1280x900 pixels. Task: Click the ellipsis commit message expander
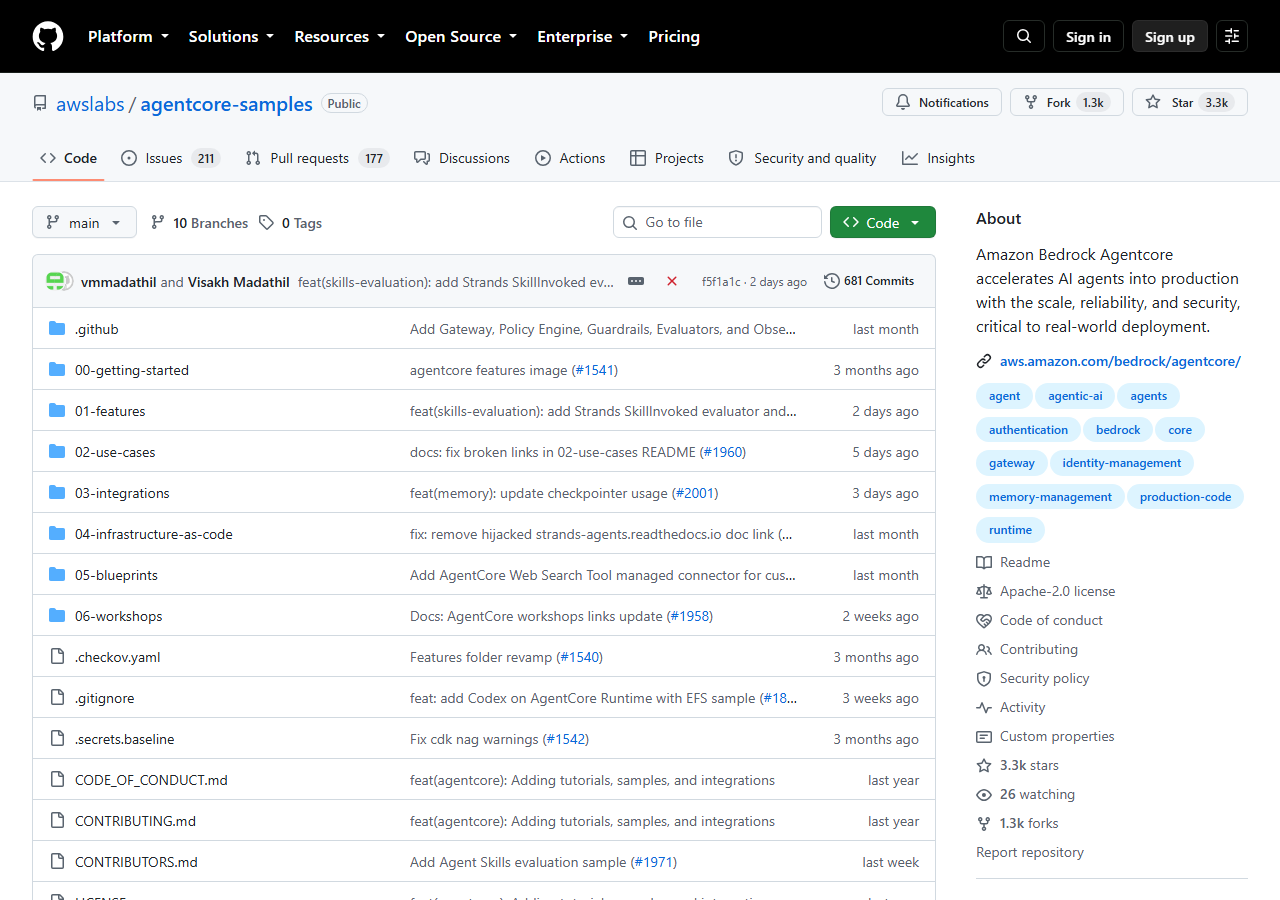pos(636,281)
